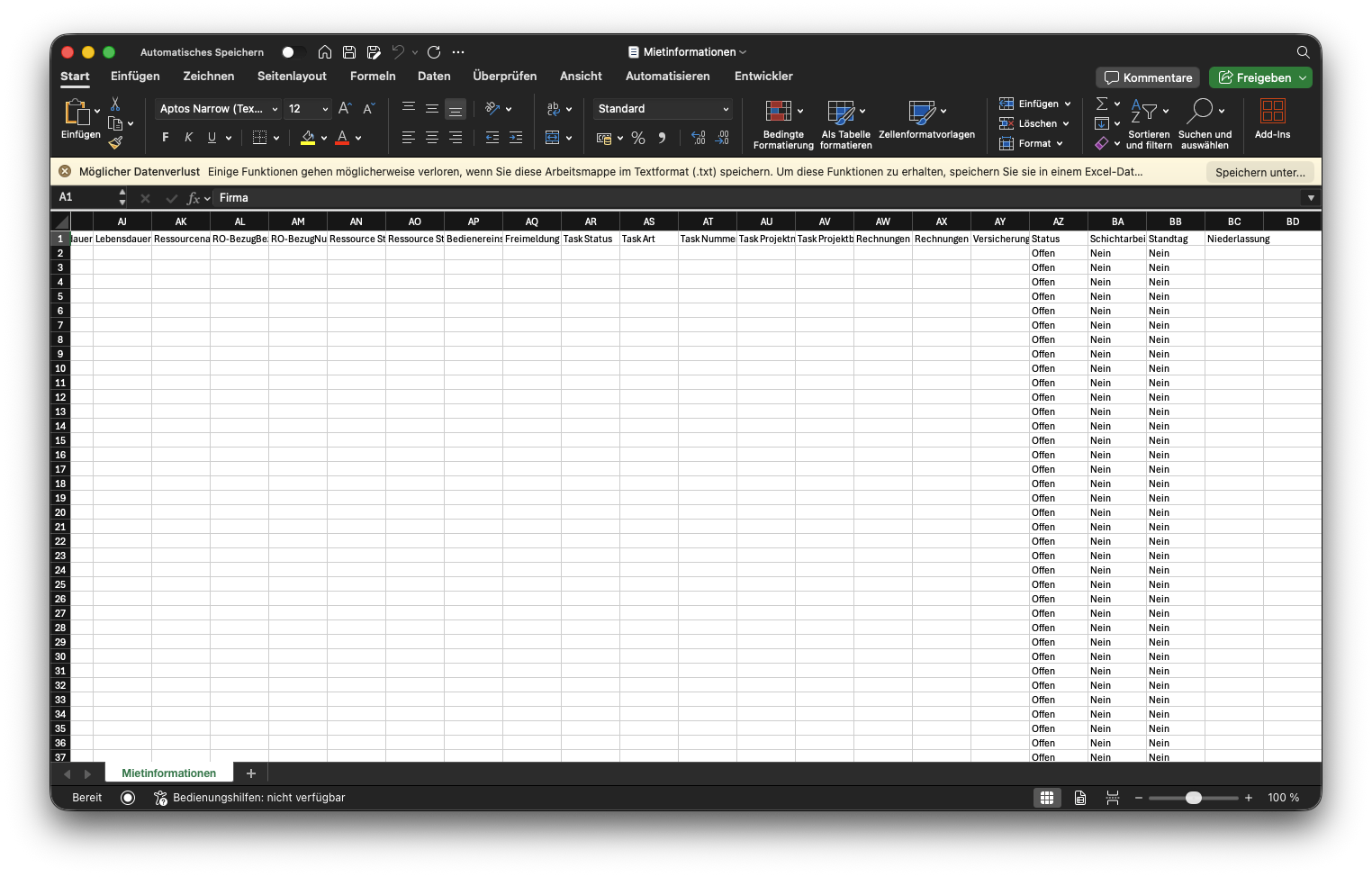Viewport: 1372px width, 877px height.
Task: Select column header AZ
Action: click(1059, 222)
